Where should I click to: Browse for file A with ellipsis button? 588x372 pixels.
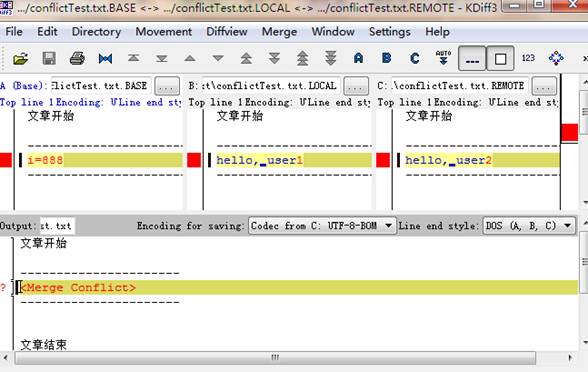tap(167, 86)
